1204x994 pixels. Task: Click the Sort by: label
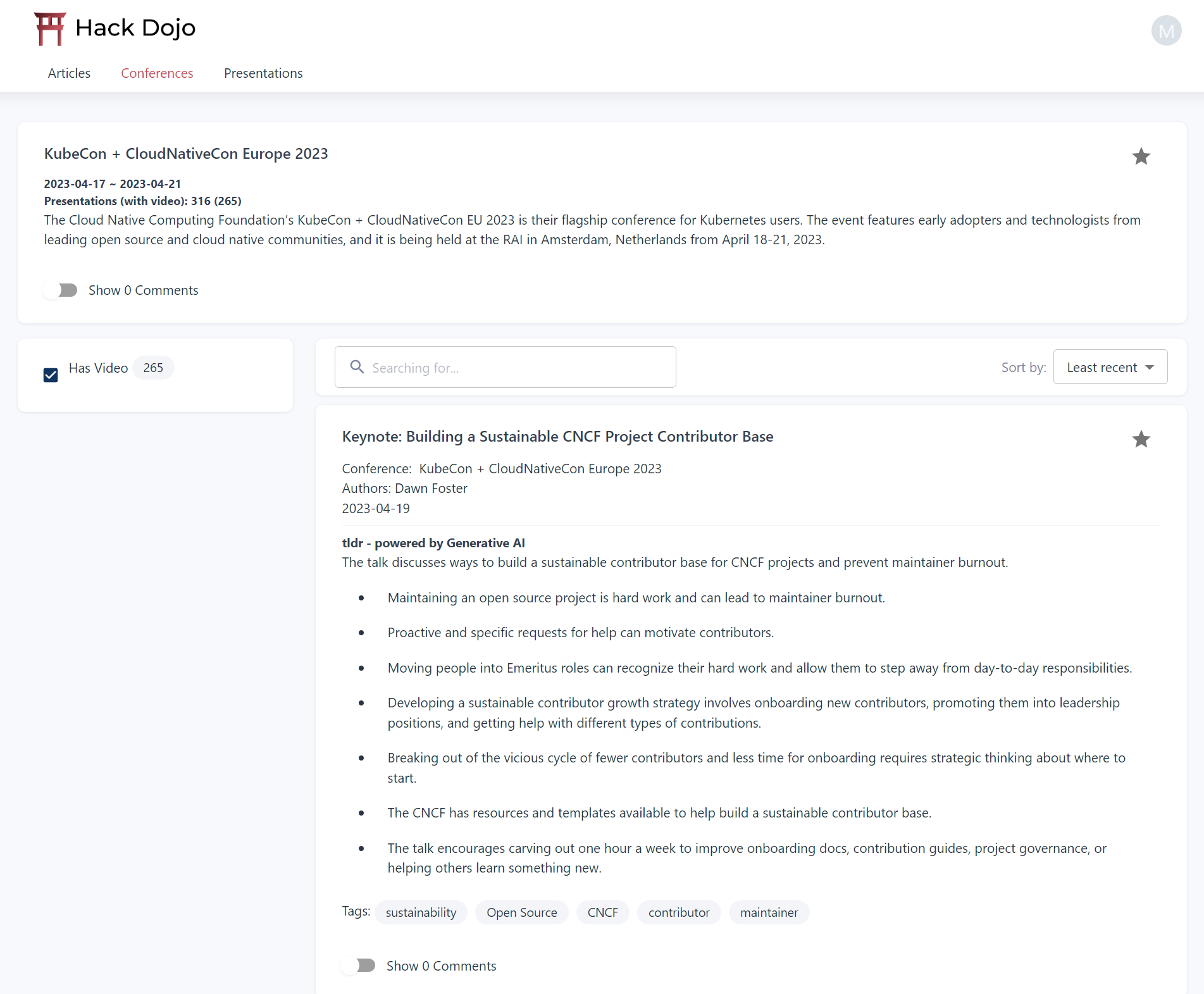pos(1023,368)
